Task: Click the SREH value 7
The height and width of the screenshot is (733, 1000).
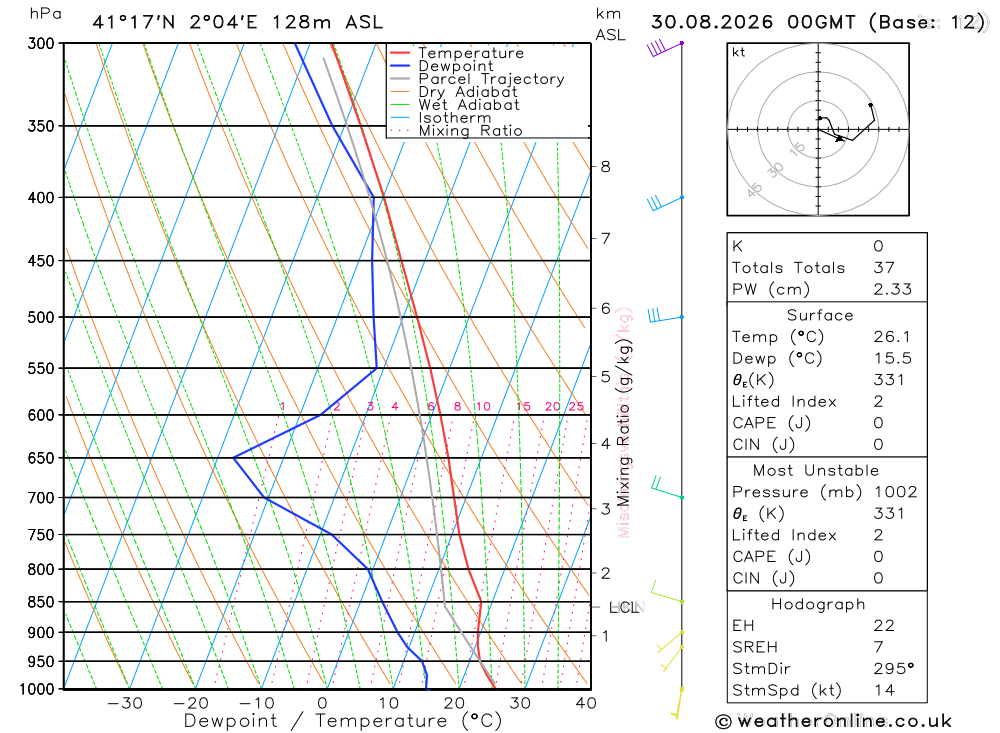Action: [x=879, y=648]
